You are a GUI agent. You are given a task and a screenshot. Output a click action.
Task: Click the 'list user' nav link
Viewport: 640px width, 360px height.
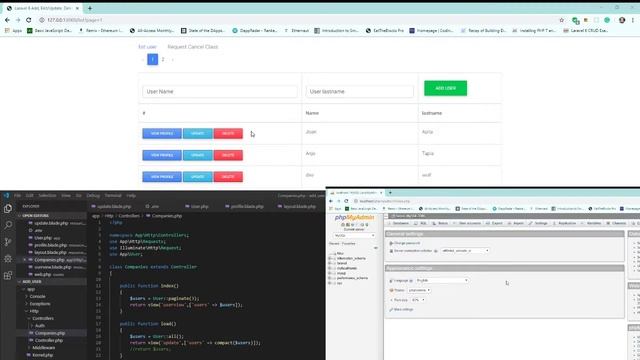147,47
